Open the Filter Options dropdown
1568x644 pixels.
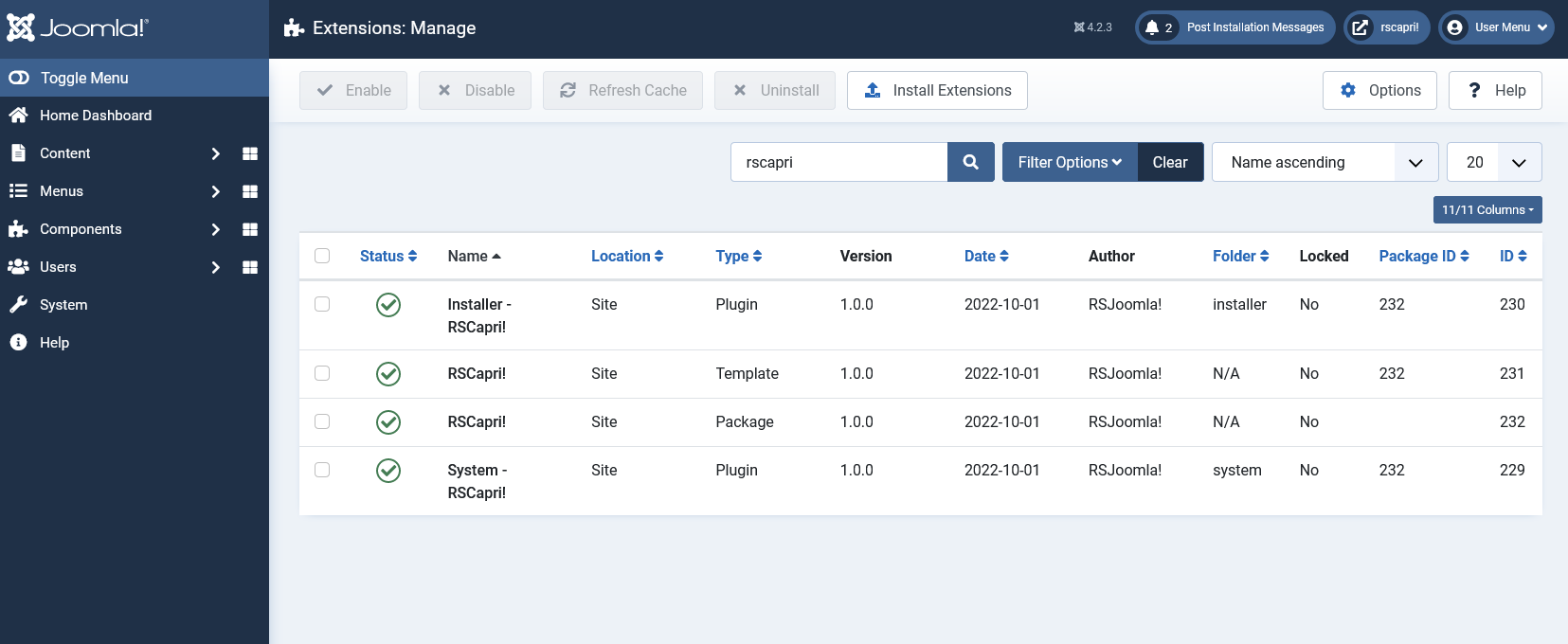(x=1070, y=162)
